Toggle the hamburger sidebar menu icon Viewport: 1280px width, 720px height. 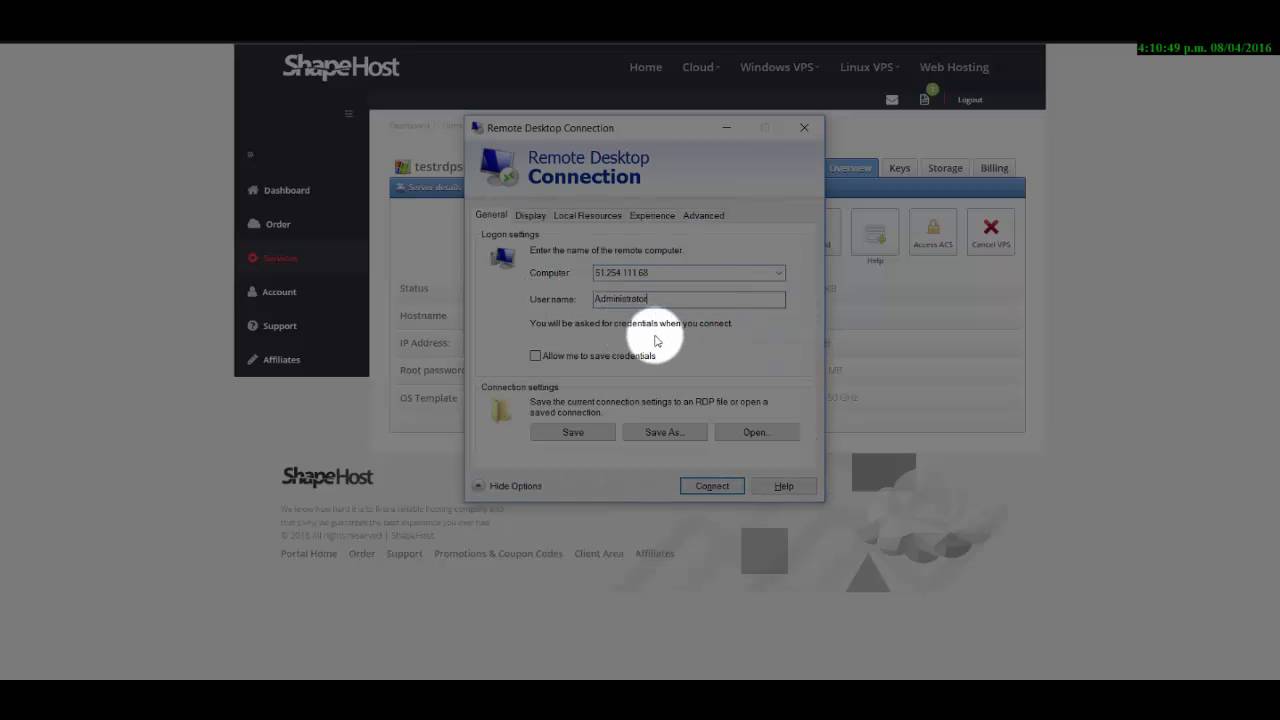tap(348, 114)
